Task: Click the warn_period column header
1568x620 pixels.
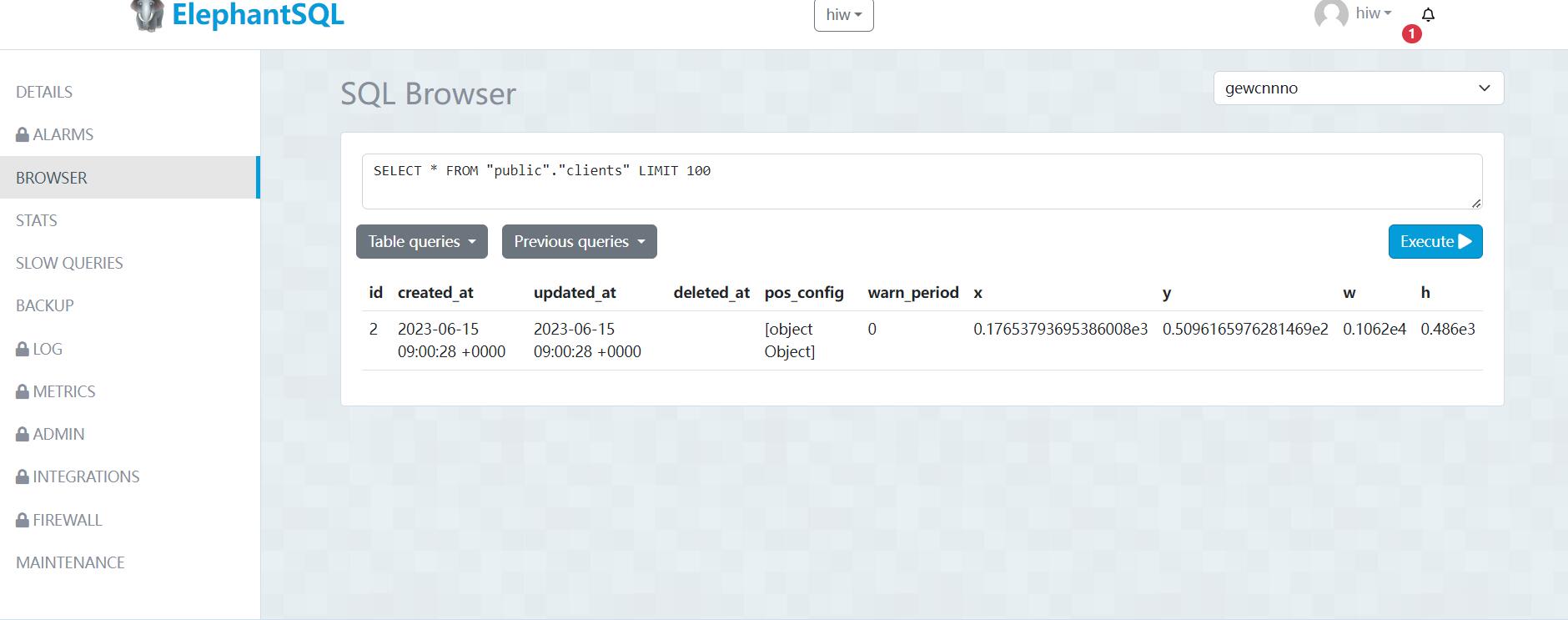Action: [913, 293]
